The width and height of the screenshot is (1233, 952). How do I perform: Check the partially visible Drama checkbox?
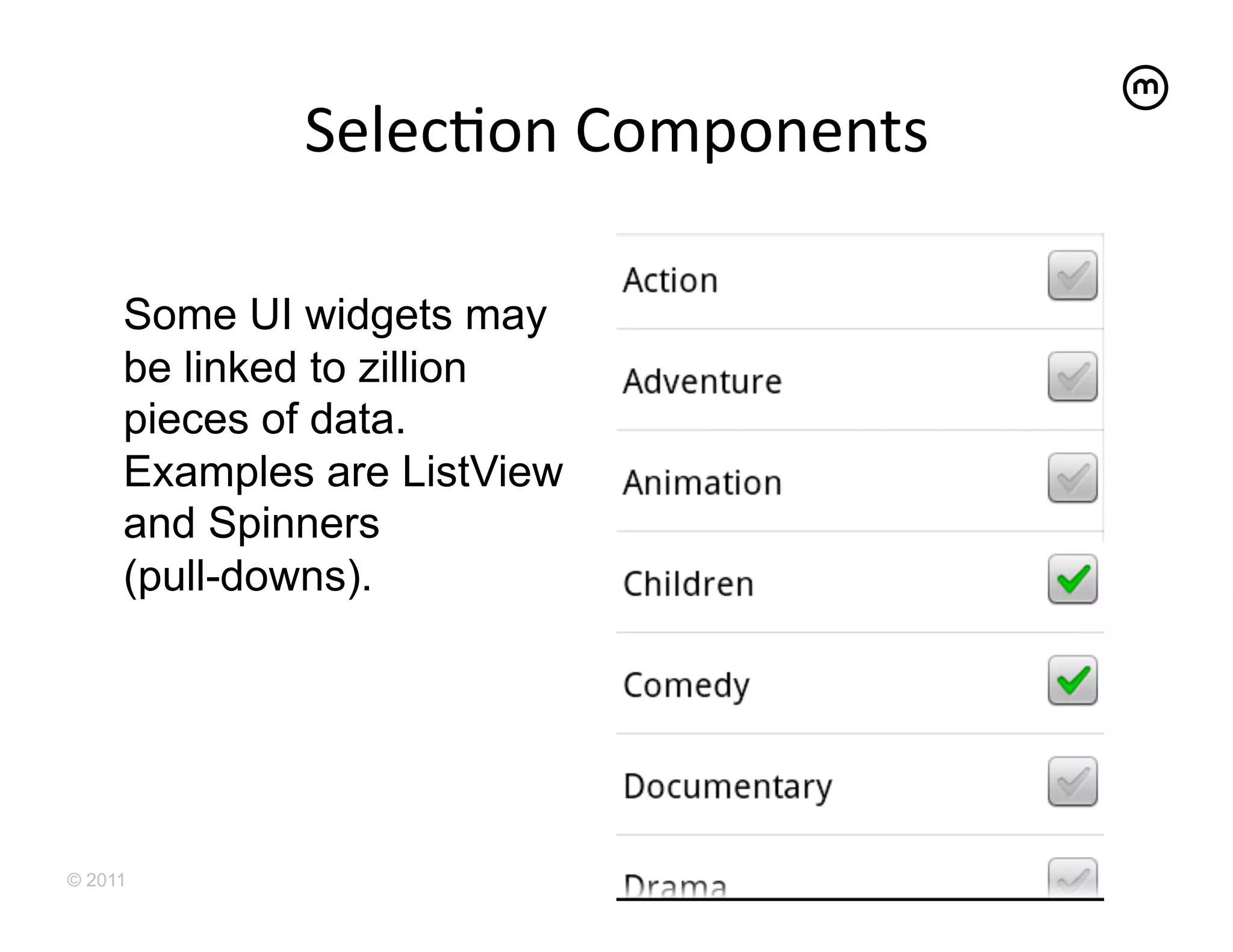[x=1072, y=877]
